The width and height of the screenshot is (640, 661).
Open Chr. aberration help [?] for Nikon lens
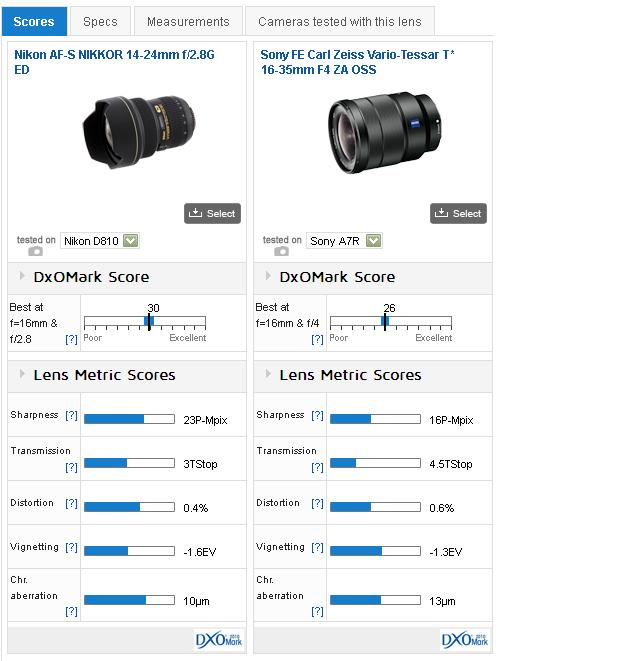(71, 611)
